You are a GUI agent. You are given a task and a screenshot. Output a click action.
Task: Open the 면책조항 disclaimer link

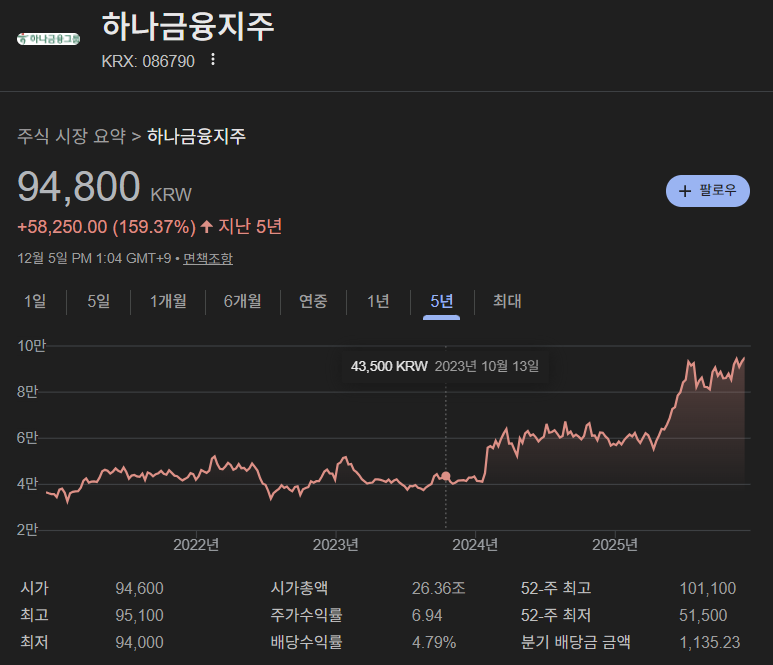(x=208, y=258)
